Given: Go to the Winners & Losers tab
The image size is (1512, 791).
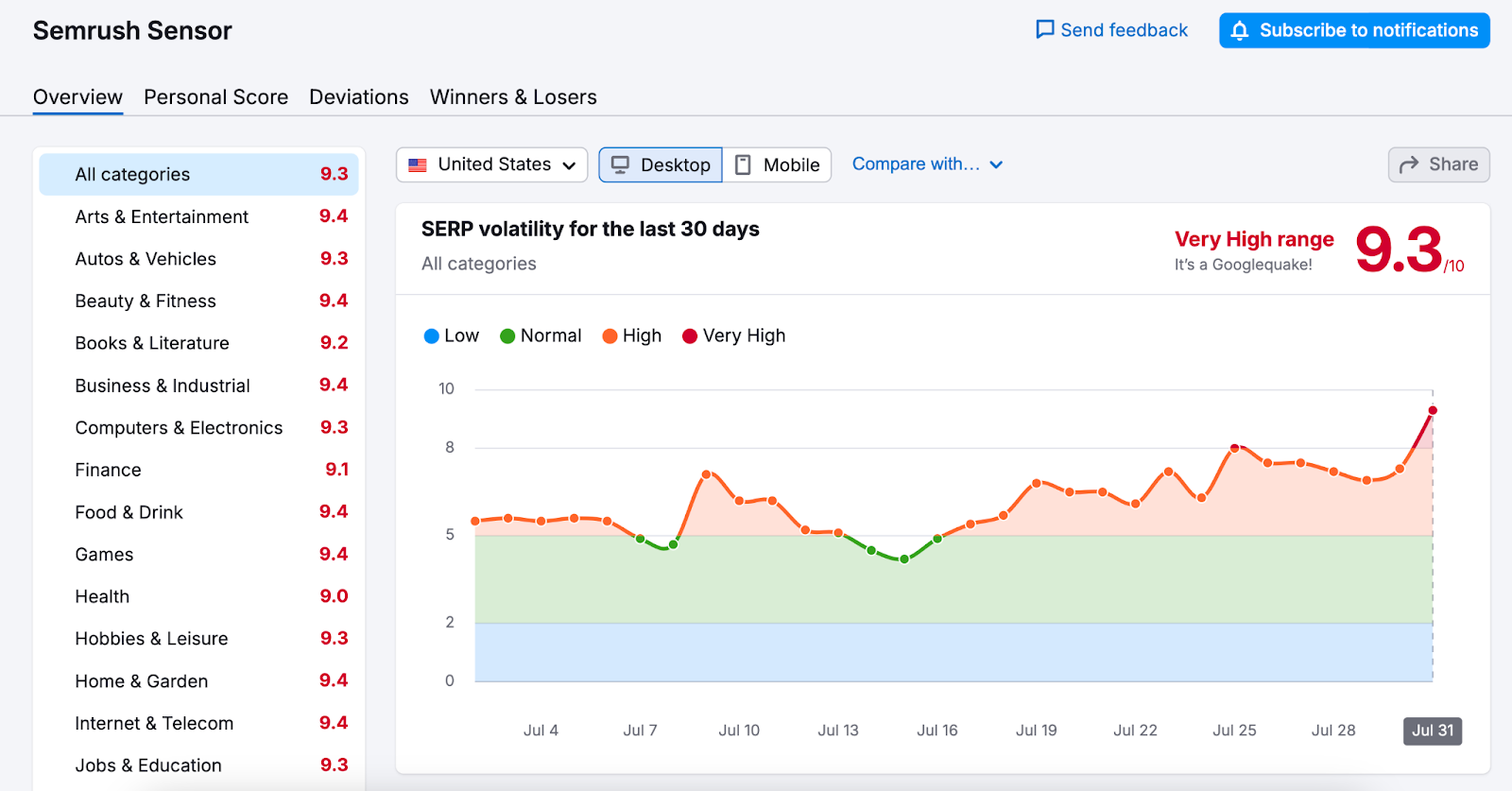Looking at the screenshot, I should tap(513, 97).
